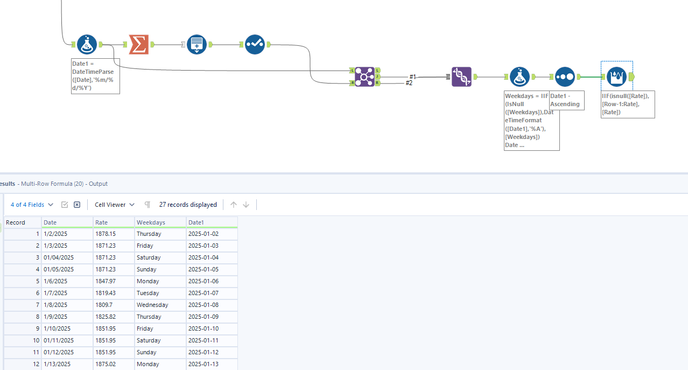Click the #1 connection label
Image resolution: width=688 pixels, height=370 pixels.
coord(412,76)
